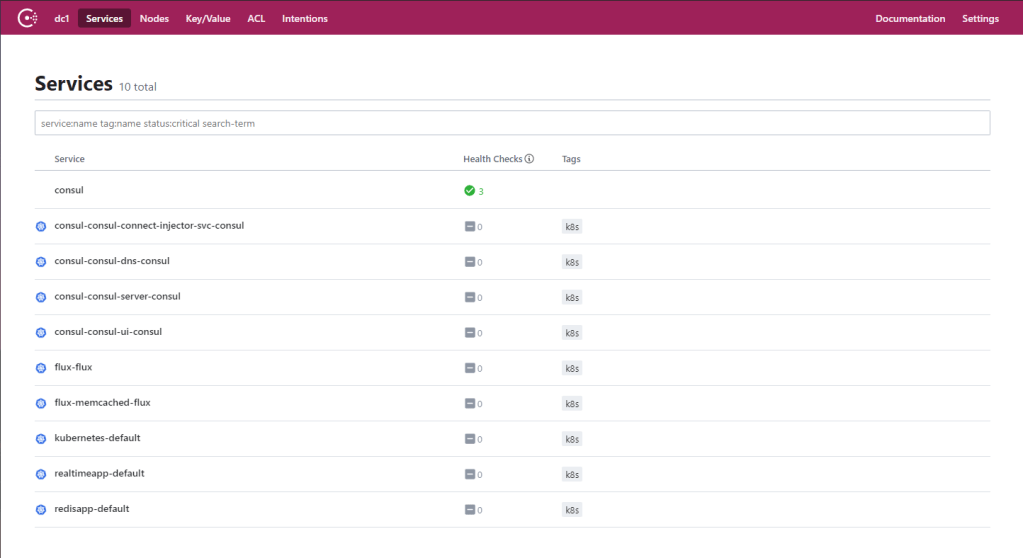Click the Health Checks info icon
The width and height of the screenshot is (1023, 558).
tap(529, 159)
